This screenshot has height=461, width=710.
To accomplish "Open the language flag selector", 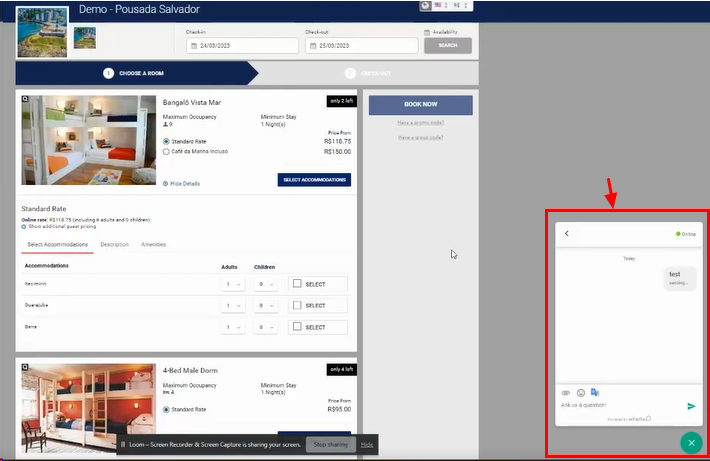I will (x=439, y=6).
